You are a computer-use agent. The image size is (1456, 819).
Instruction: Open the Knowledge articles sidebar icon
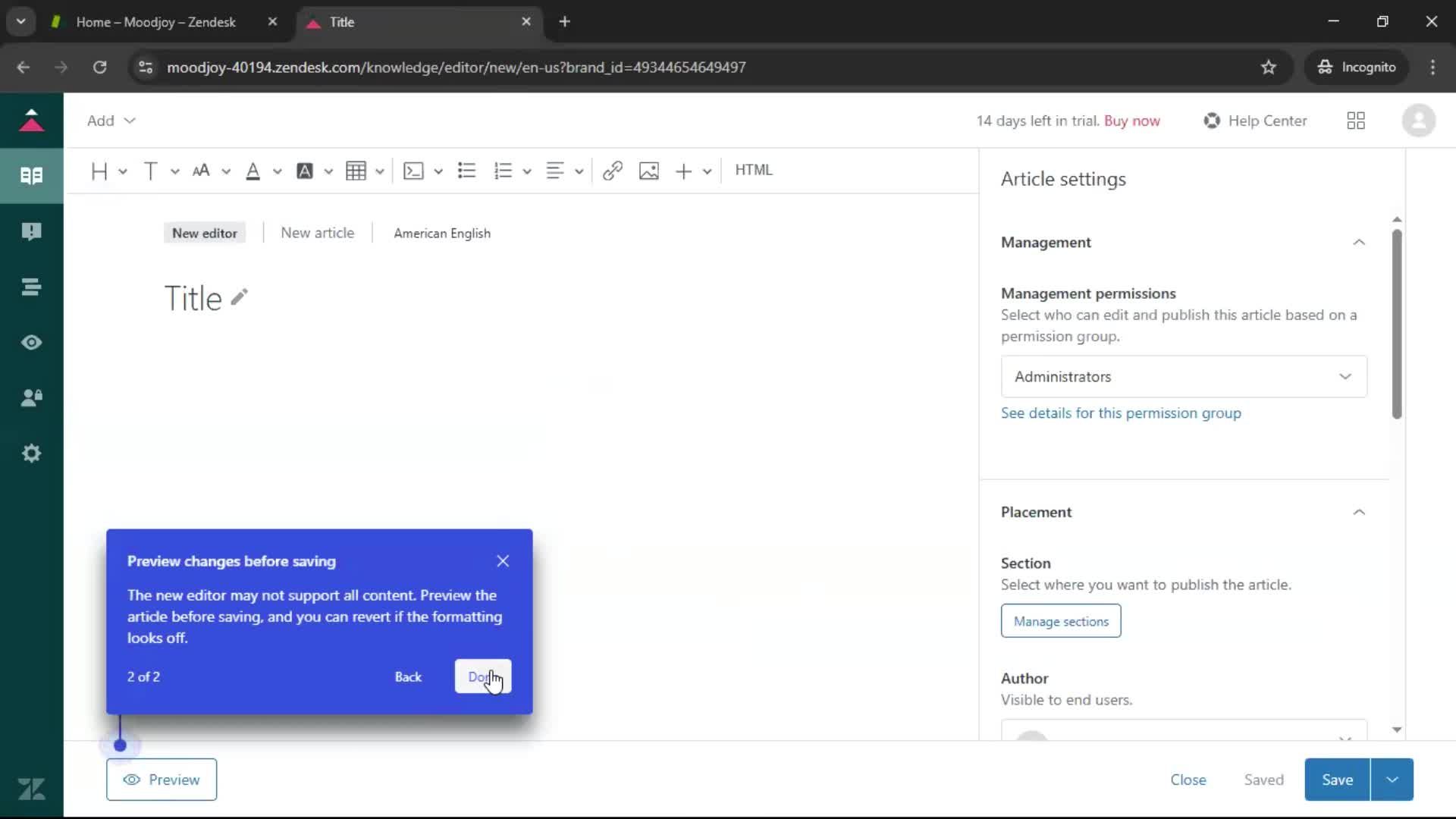31,176
